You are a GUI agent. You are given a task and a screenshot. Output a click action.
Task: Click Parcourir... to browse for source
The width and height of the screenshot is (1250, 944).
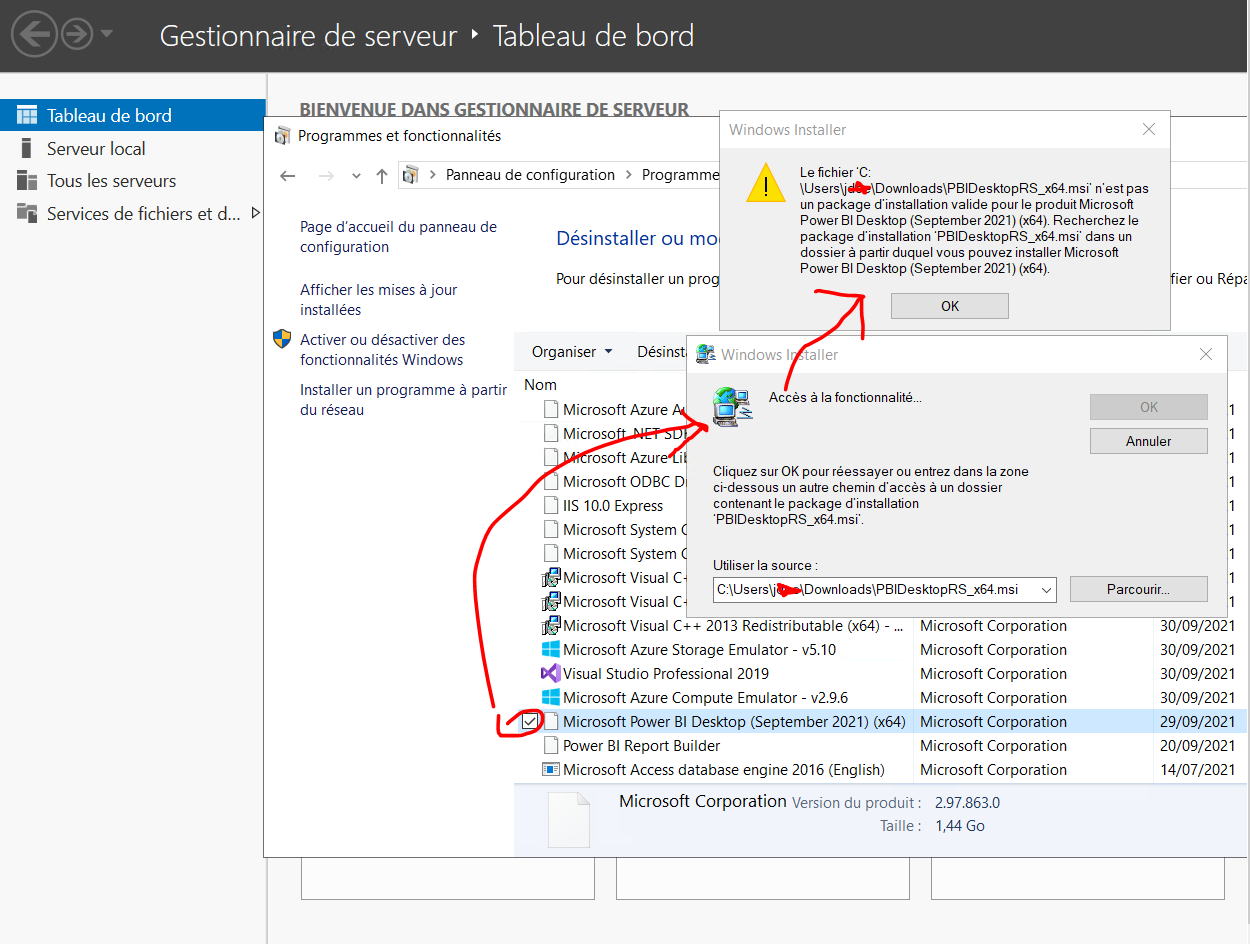point(1139,589)
